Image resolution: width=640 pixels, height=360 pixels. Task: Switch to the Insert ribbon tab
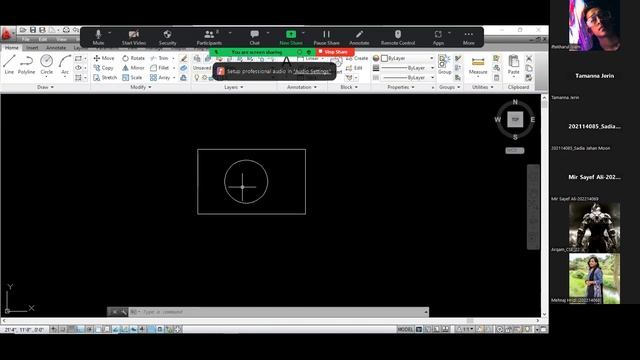pos(32,47)
